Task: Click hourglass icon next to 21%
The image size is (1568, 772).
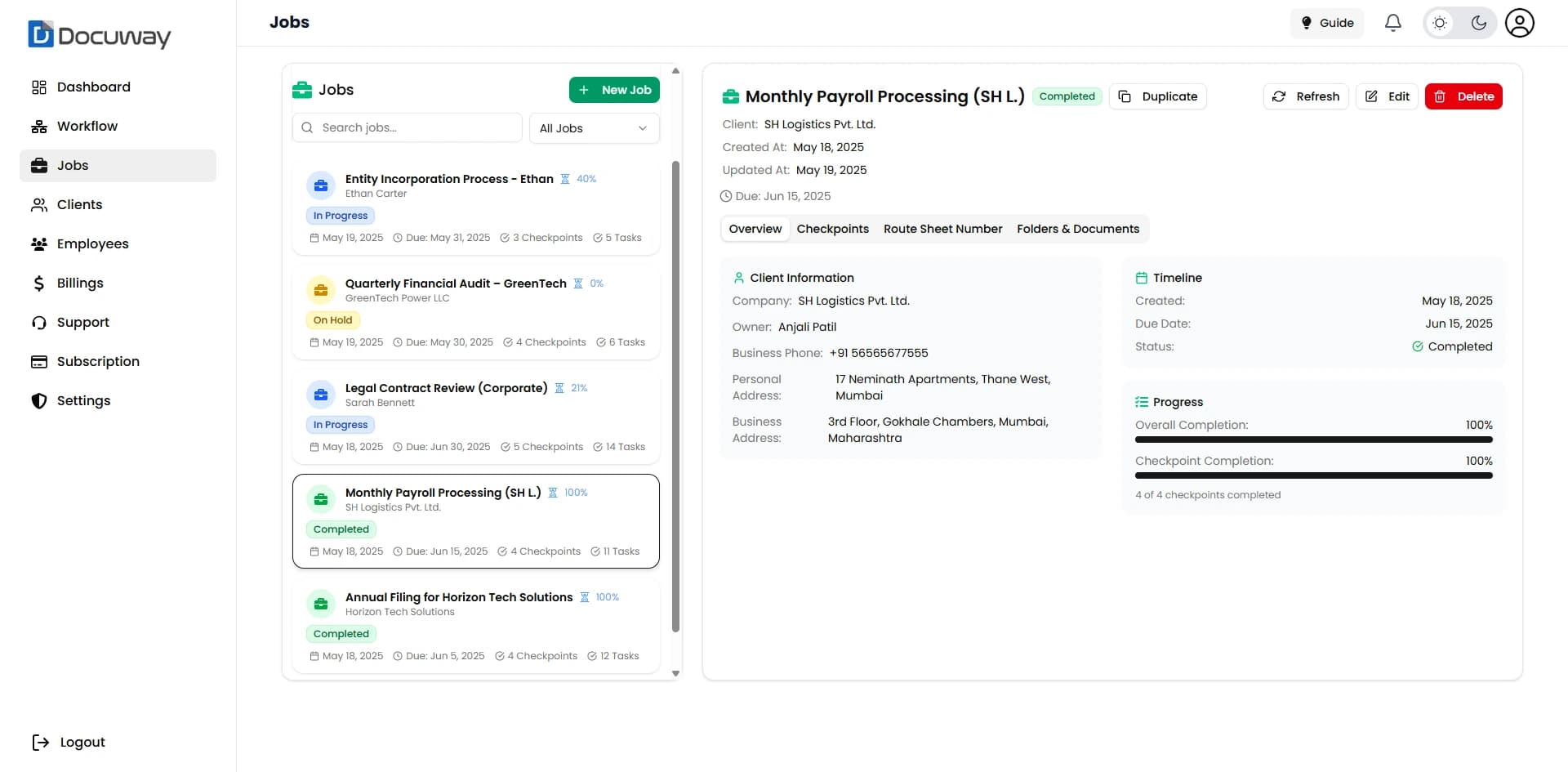Action: 559,388
